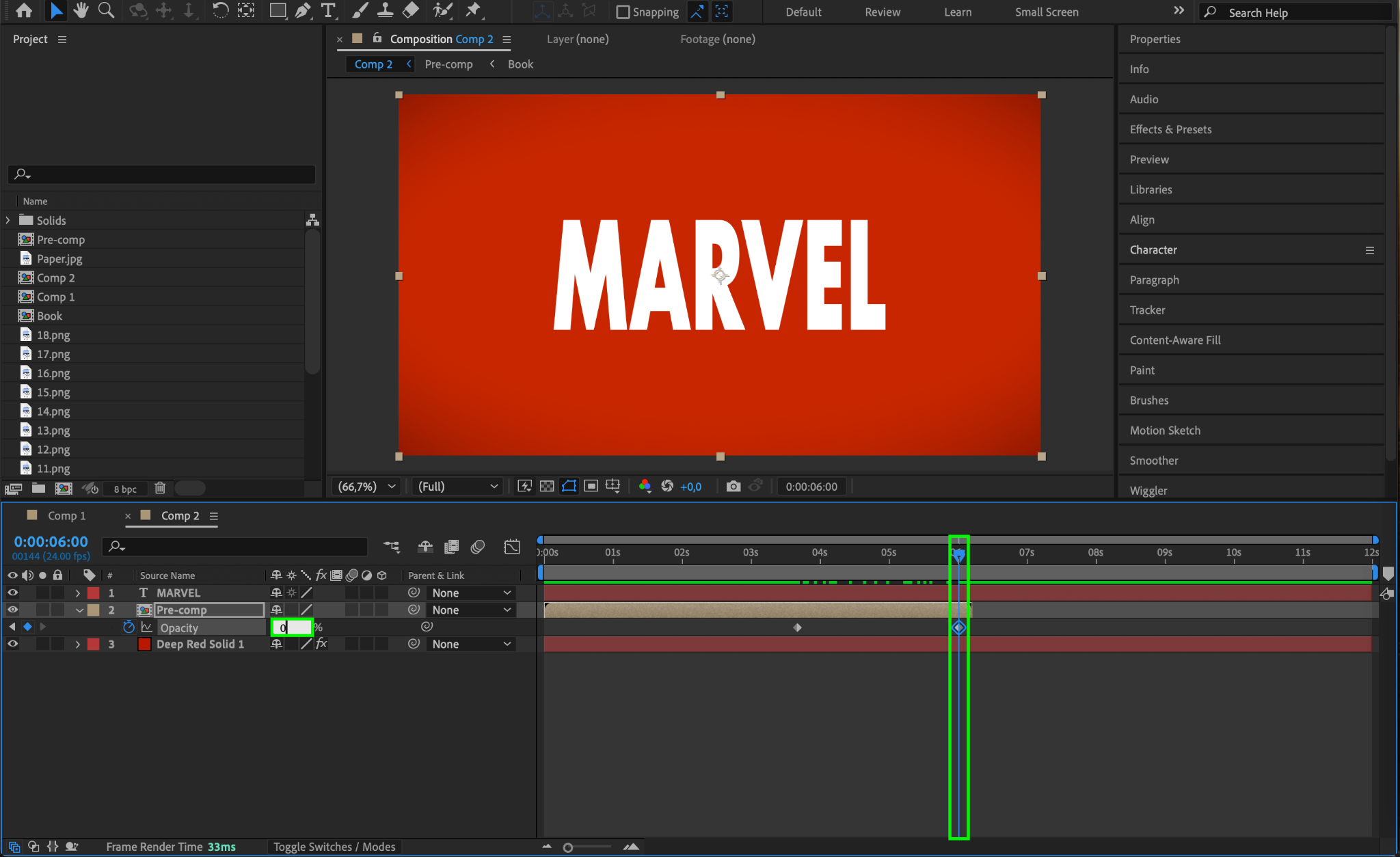The image size is (1400, 857).
Task: Open the Effects & Presets panel
Action: 1170,129
